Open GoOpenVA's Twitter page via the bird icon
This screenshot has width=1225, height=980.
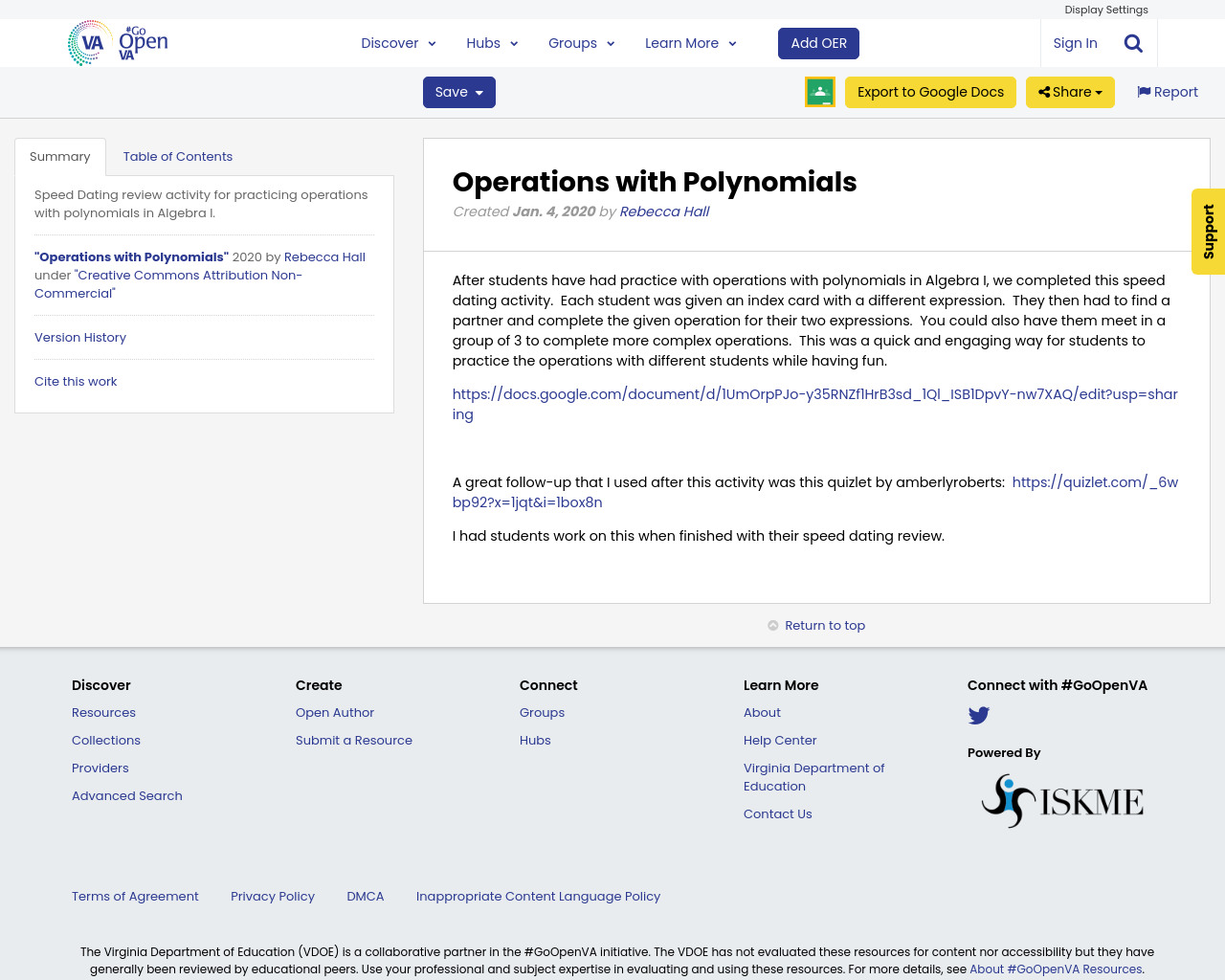pyautogui.click(x=978, y=715)
